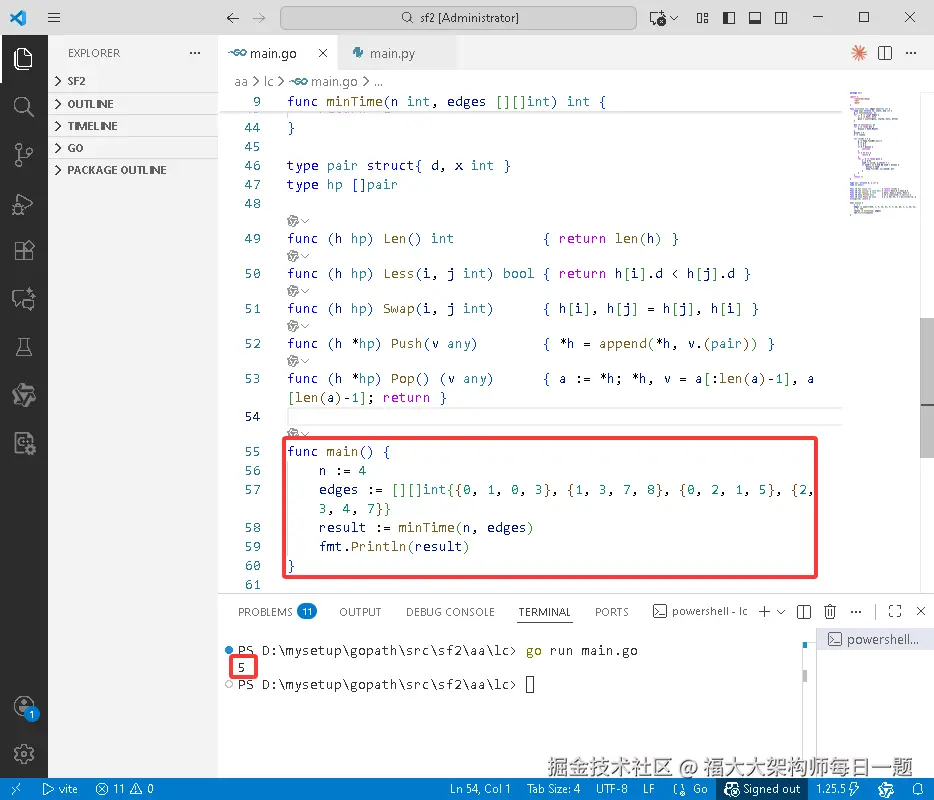Toggle the Panel layout button
Image resolution: width=934 pixels, height=800 pixels.
coord(755,18)
